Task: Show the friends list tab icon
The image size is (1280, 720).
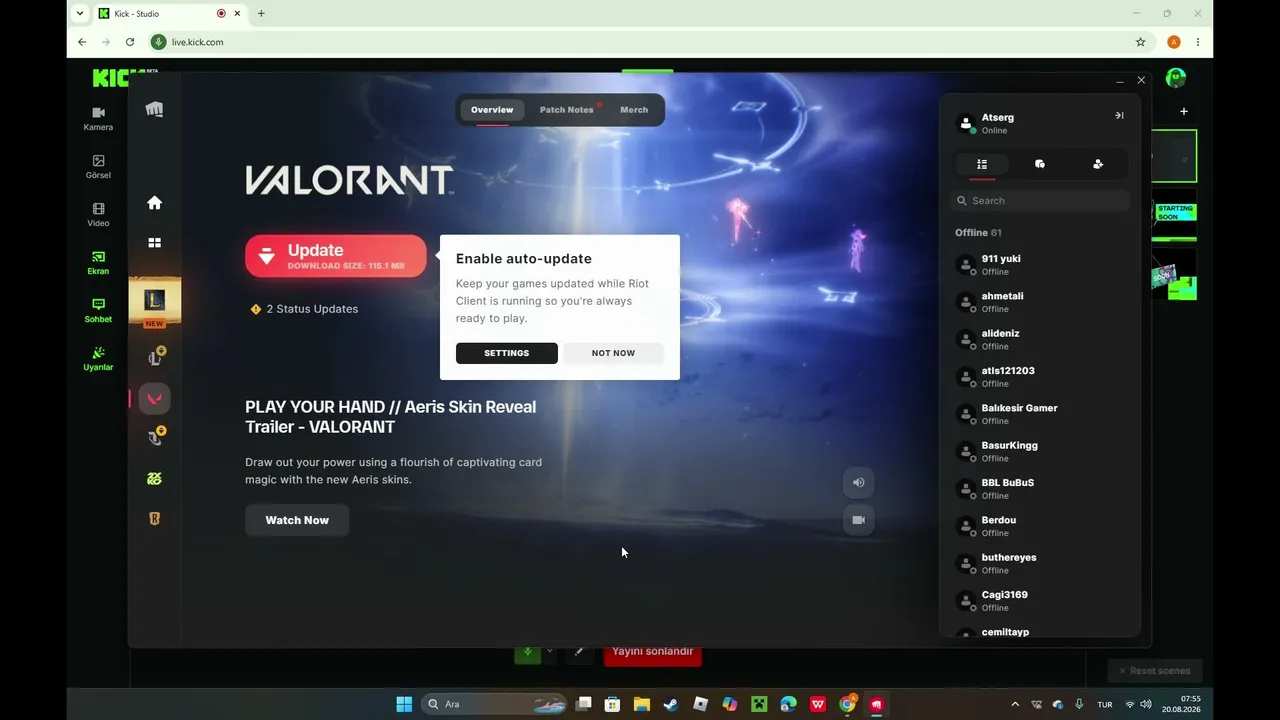Action: coord(982,164)
